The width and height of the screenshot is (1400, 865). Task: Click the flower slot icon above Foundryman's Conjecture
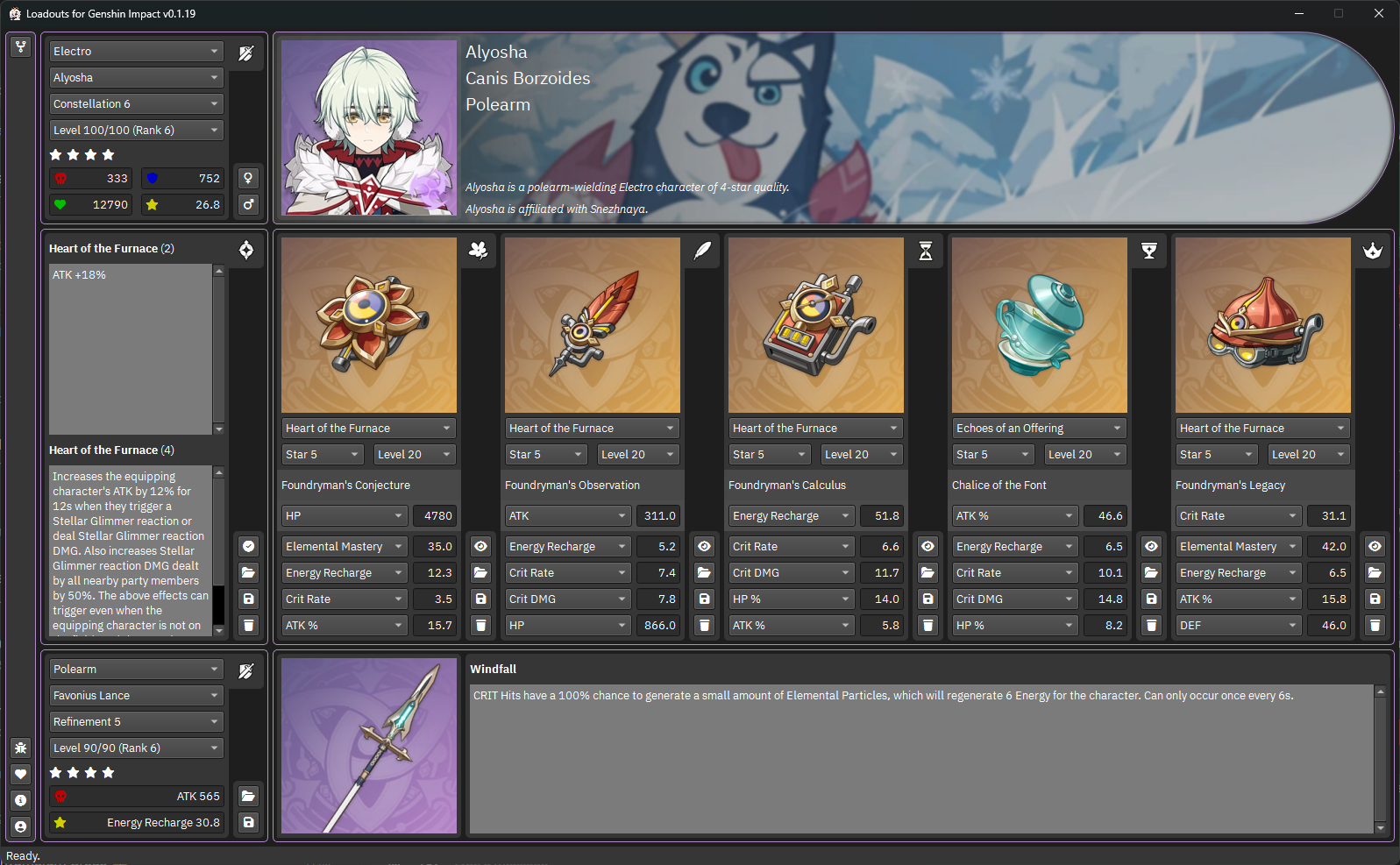[478, 251]
